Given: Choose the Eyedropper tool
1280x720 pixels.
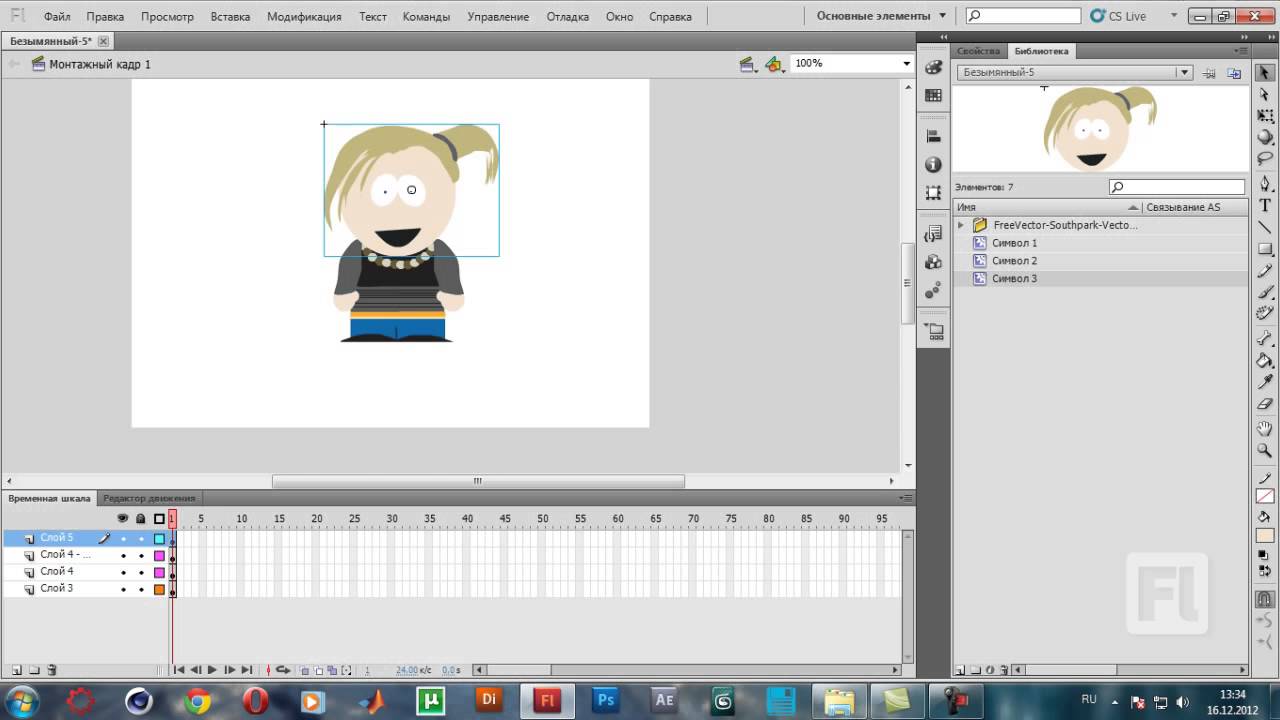Looking at the screenshot, I should point(1264,383).
